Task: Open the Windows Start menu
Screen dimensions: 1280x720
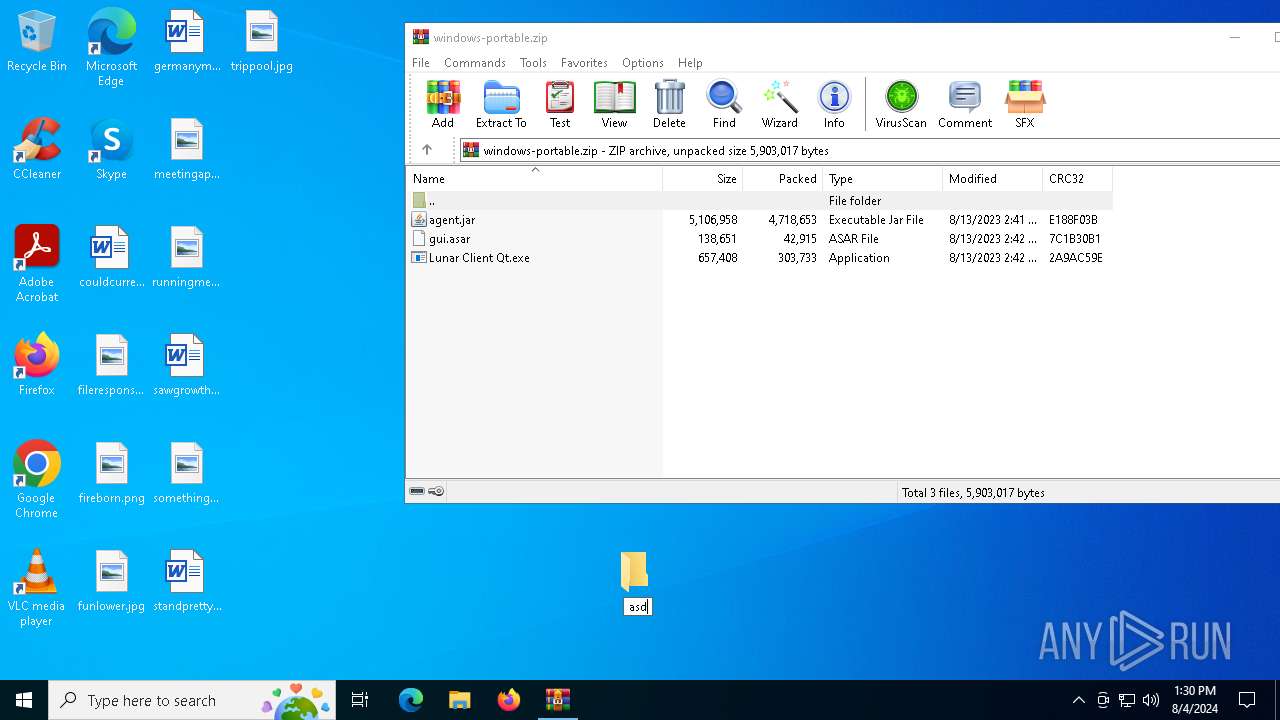Action: point(24,700)
